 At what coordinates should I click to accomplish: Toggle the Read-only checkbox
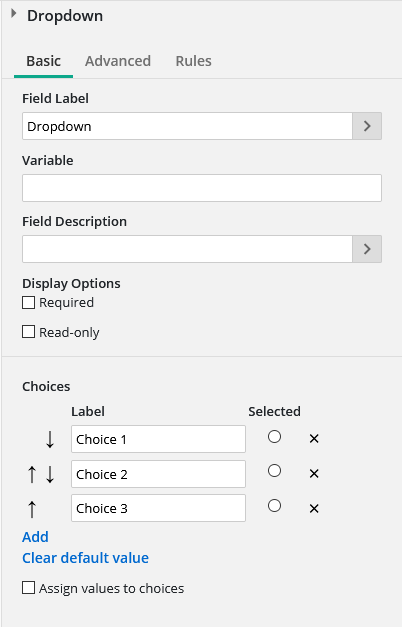click(x=28, y=332)
